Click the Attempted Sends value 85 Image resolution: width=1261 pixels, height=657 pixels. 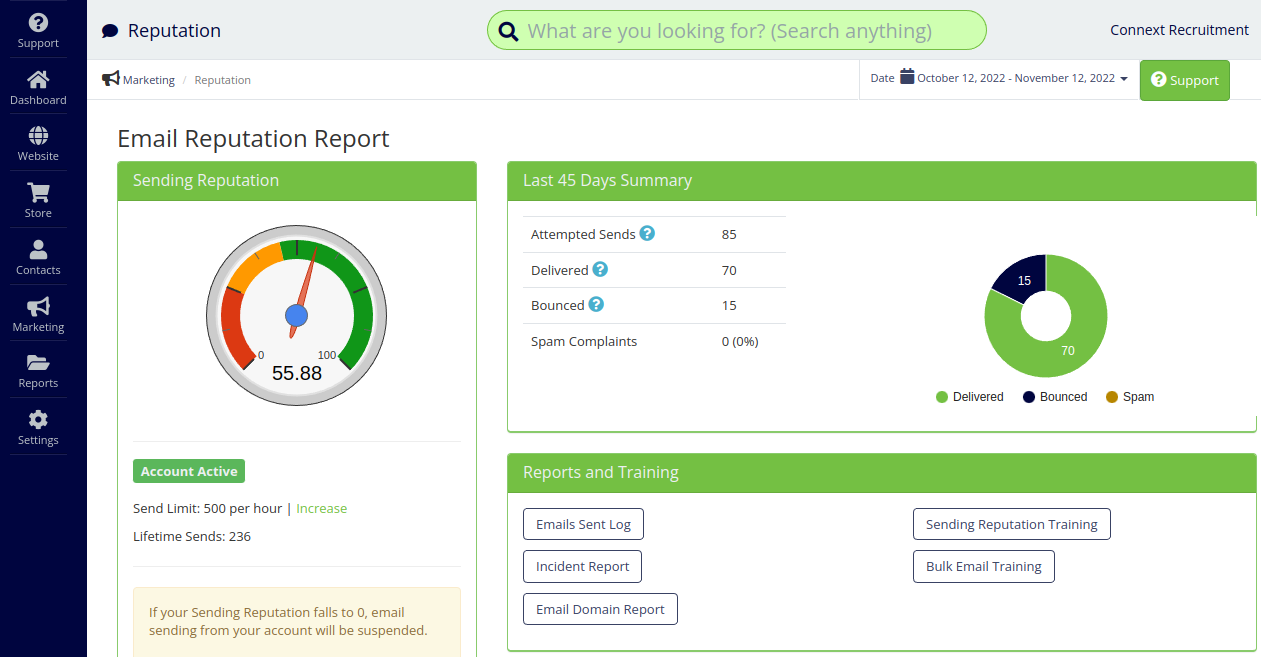tap(729, 234)
